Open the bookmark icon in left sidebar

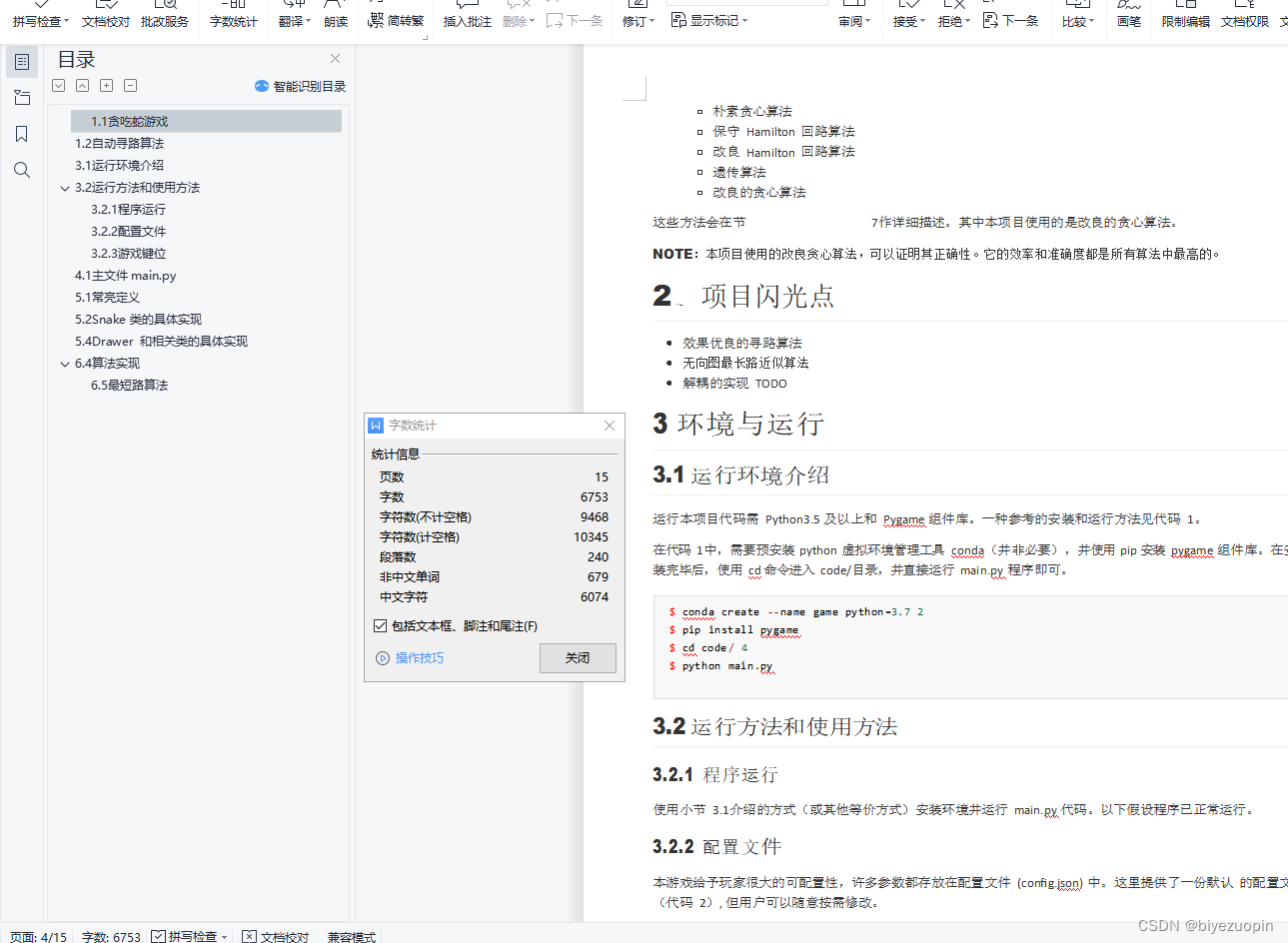click(22, 134)
